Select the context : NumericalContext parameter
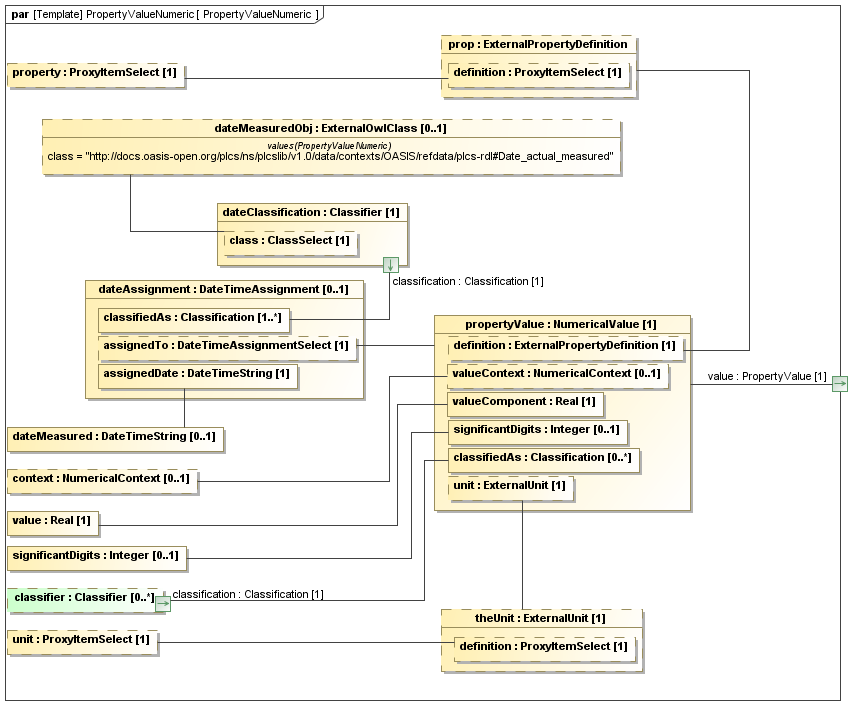The image size is (862, 715). point(99,479)
